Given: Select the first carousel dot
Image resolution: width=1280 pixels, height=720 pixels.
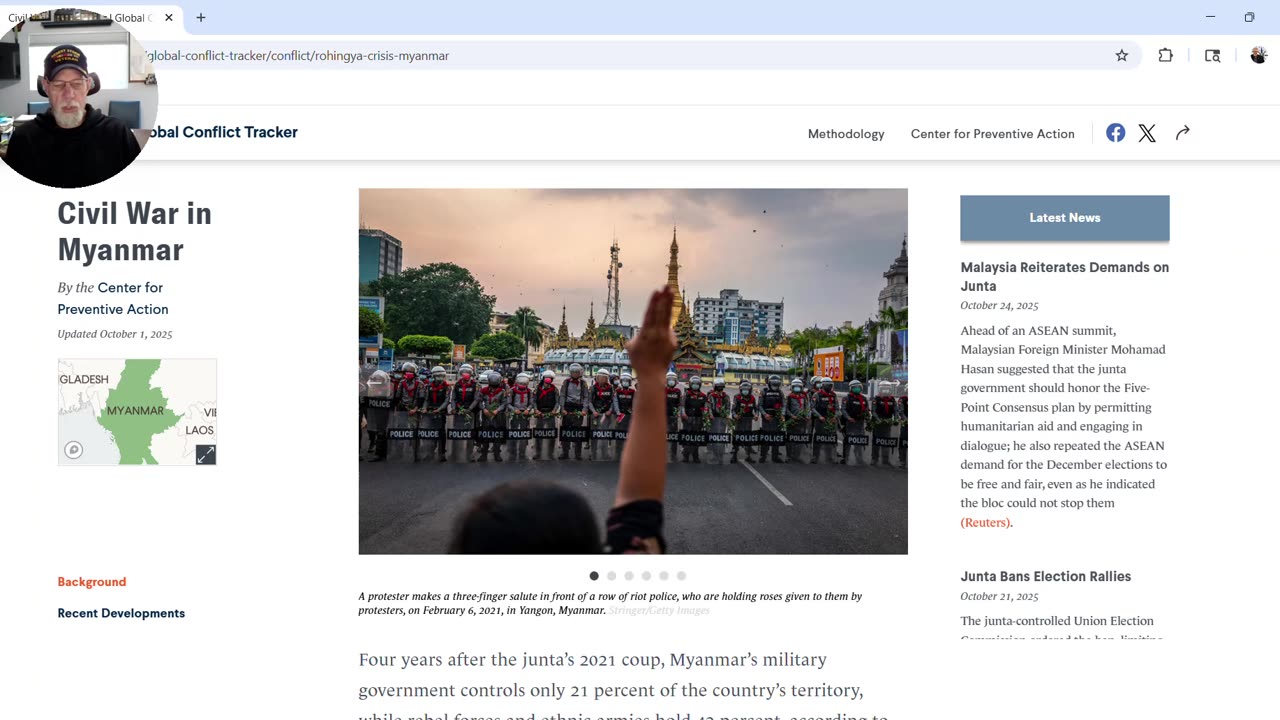Looking at the screenshot, I should tap(594, 576).
